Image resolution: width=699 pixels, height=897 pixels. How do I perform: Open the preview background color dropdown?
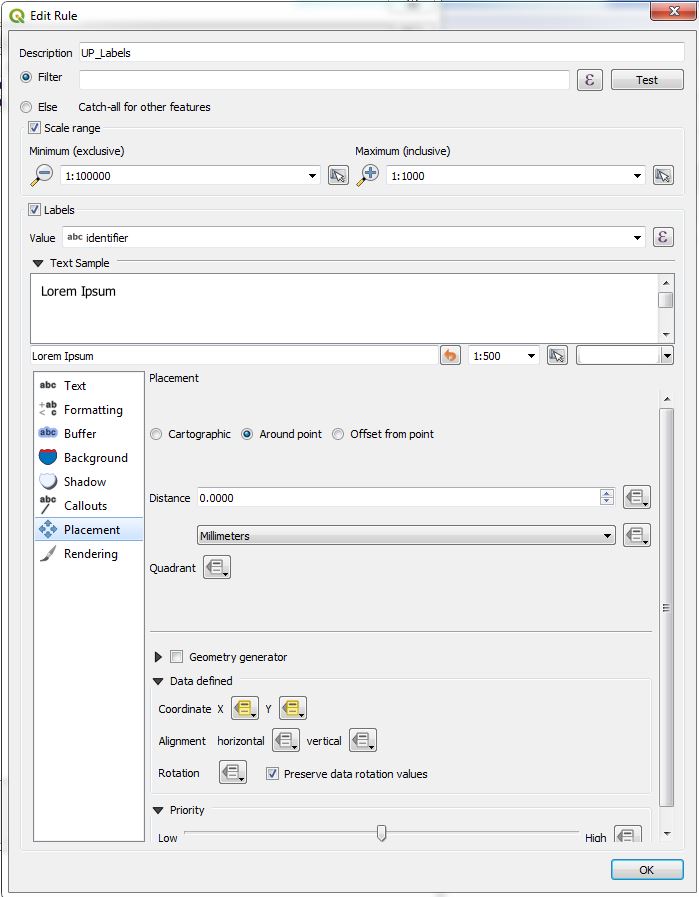tap(666, 356)
